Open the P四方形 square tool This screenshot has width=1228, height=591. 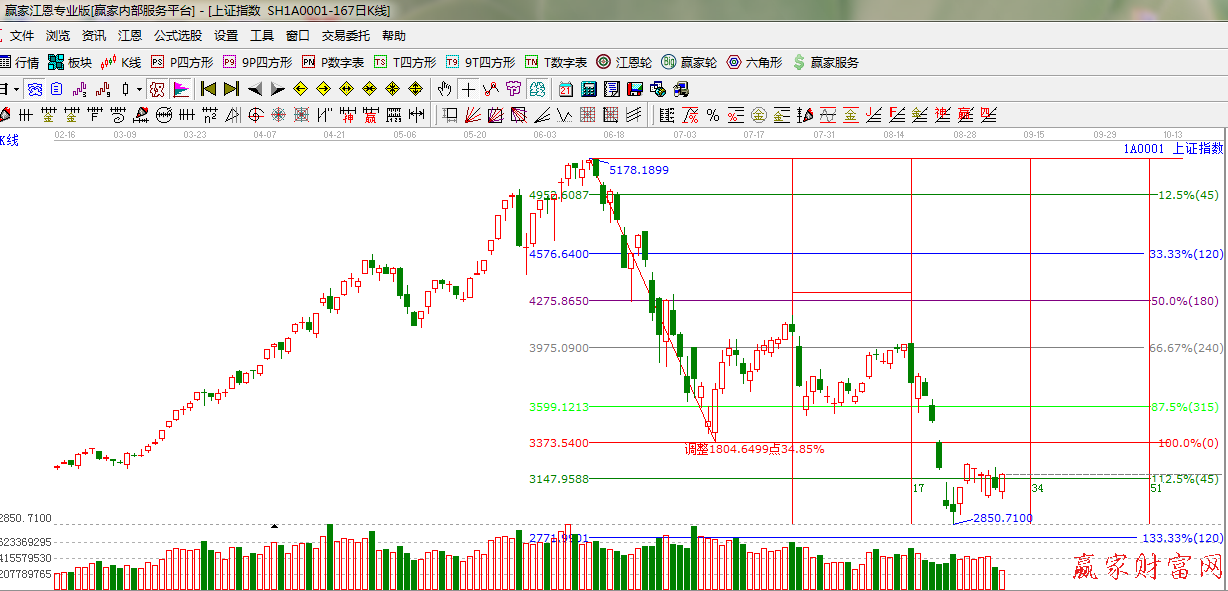(x=182, y=62)
